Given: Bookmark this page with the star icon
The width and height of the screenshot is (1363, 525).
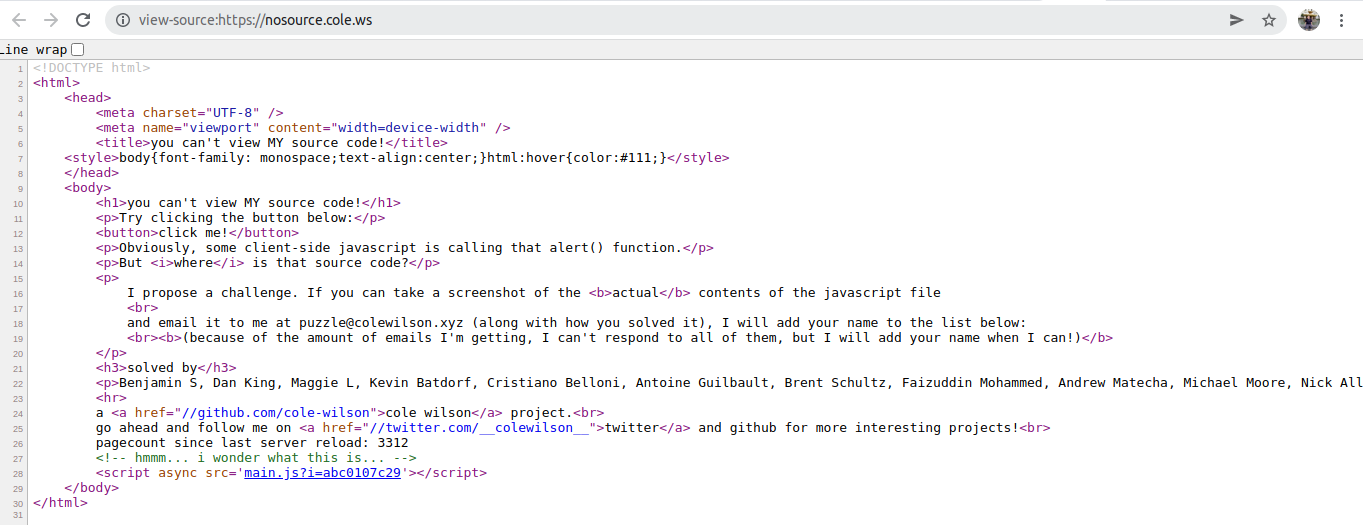Looking at the screenshot, I should [x=1269, y=20].
